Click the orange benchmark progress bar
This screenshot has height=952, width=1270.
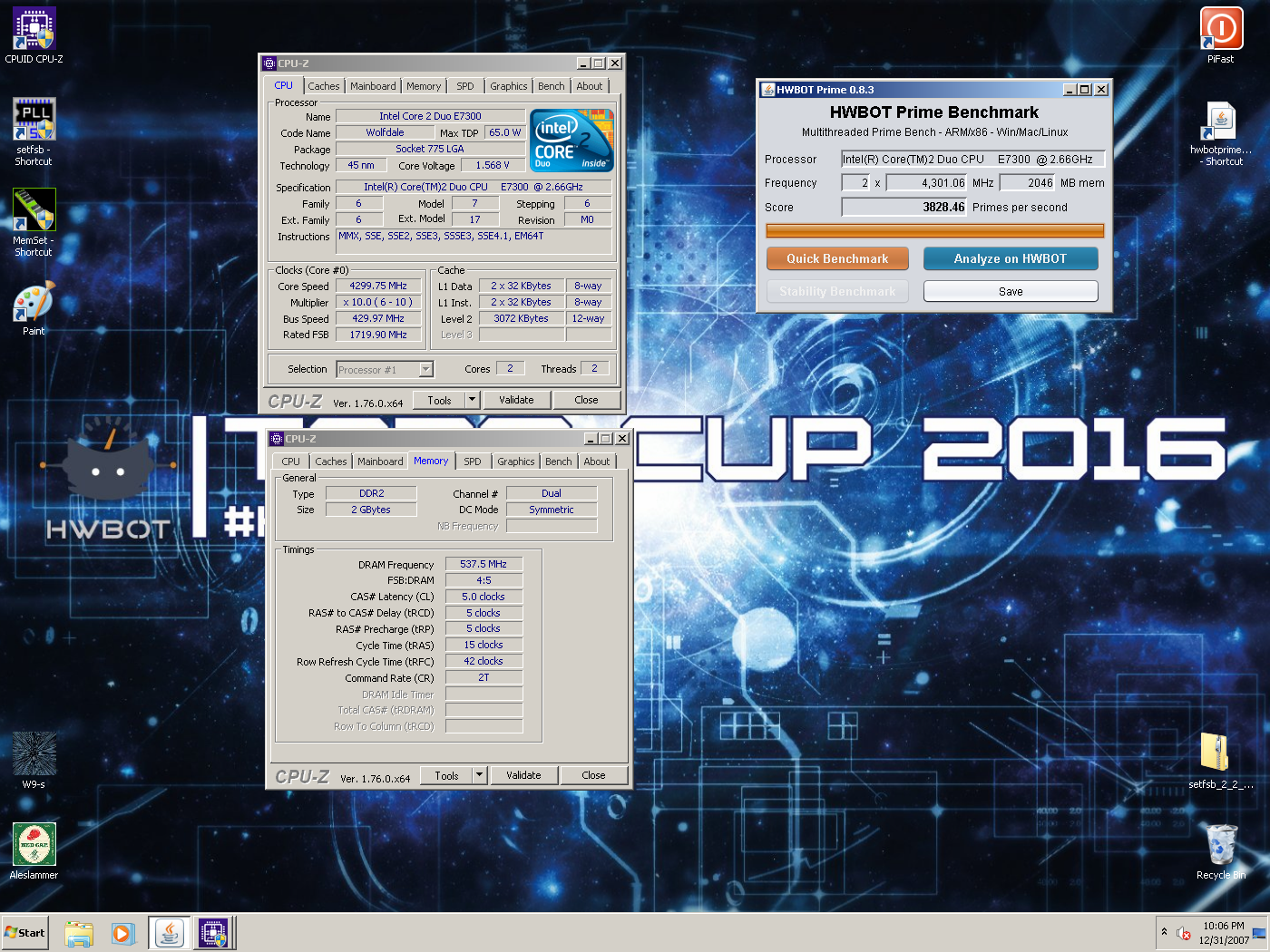pyautogui.click(x=935, y=230)
